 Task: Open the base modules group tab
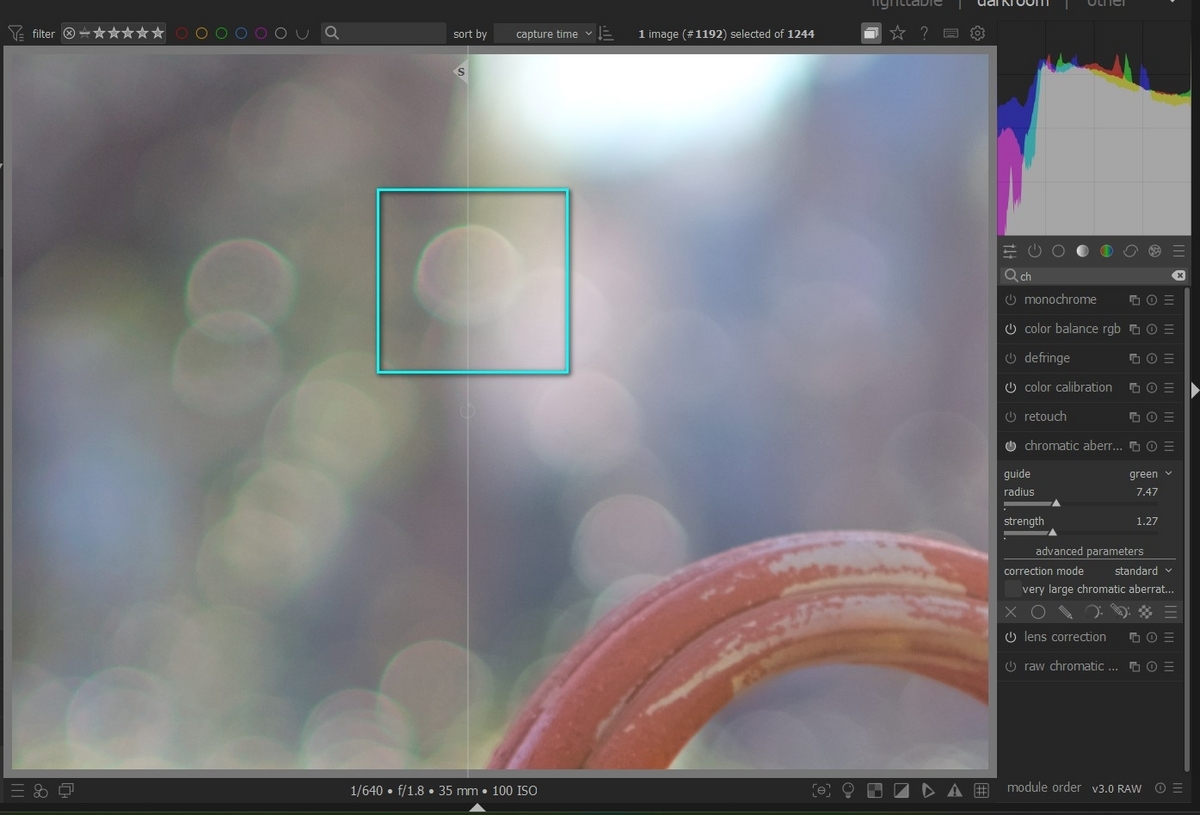click(1058, 251)
